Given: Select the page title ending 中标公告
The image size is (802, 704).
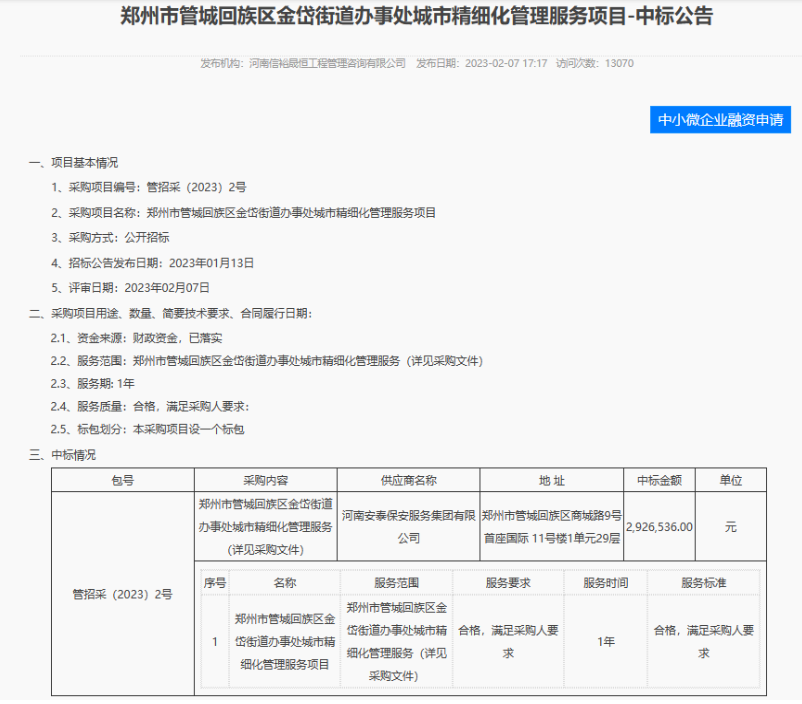Looking at the screenshot, I should point(416,16).
